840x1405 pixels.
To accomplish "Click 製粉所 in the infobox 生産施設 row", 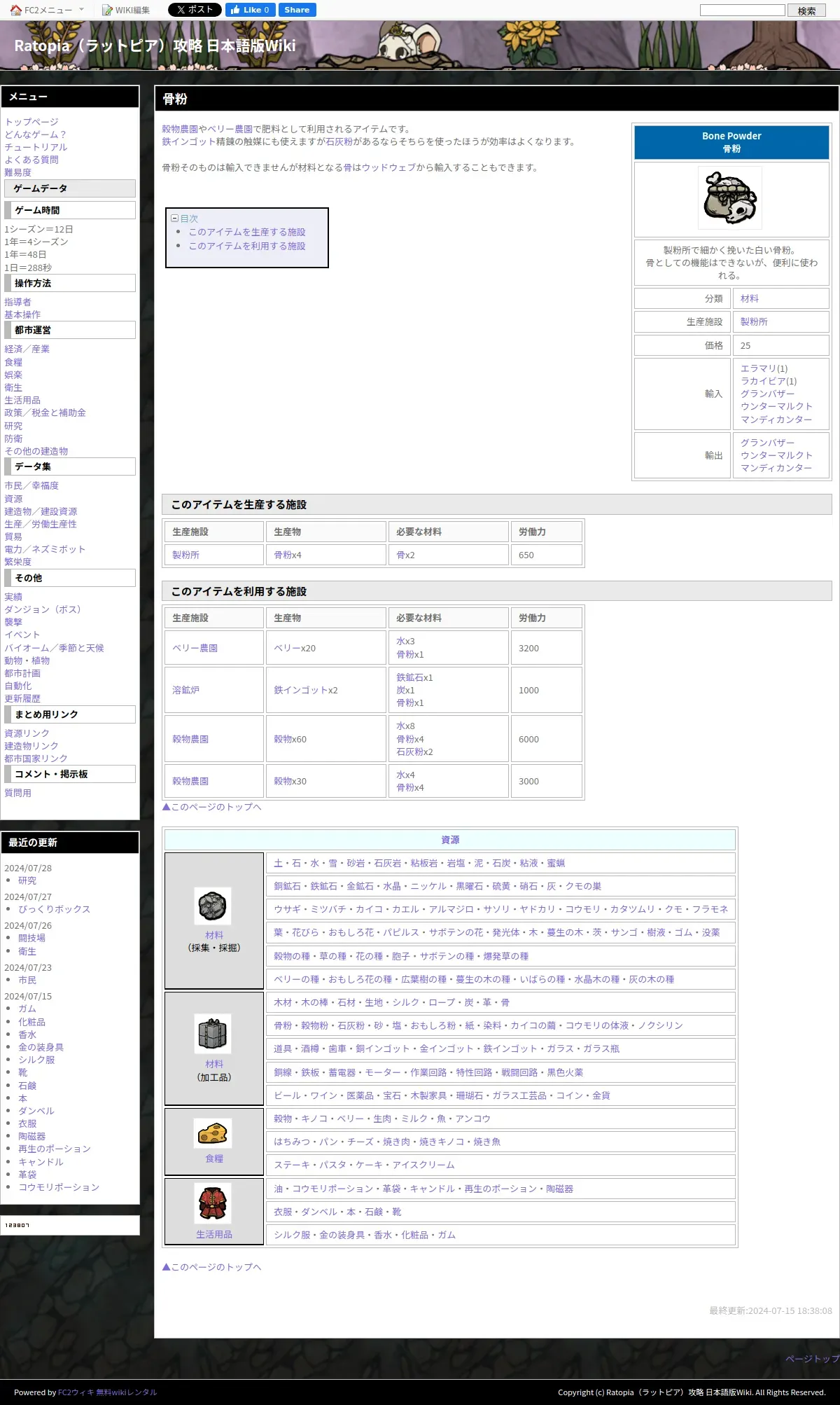I will pos(754,321).
